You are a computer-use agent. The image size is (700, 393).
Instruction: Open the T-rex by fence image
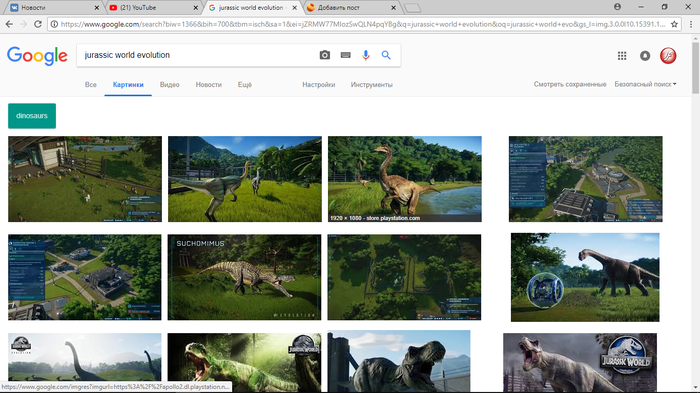[399, 362]
